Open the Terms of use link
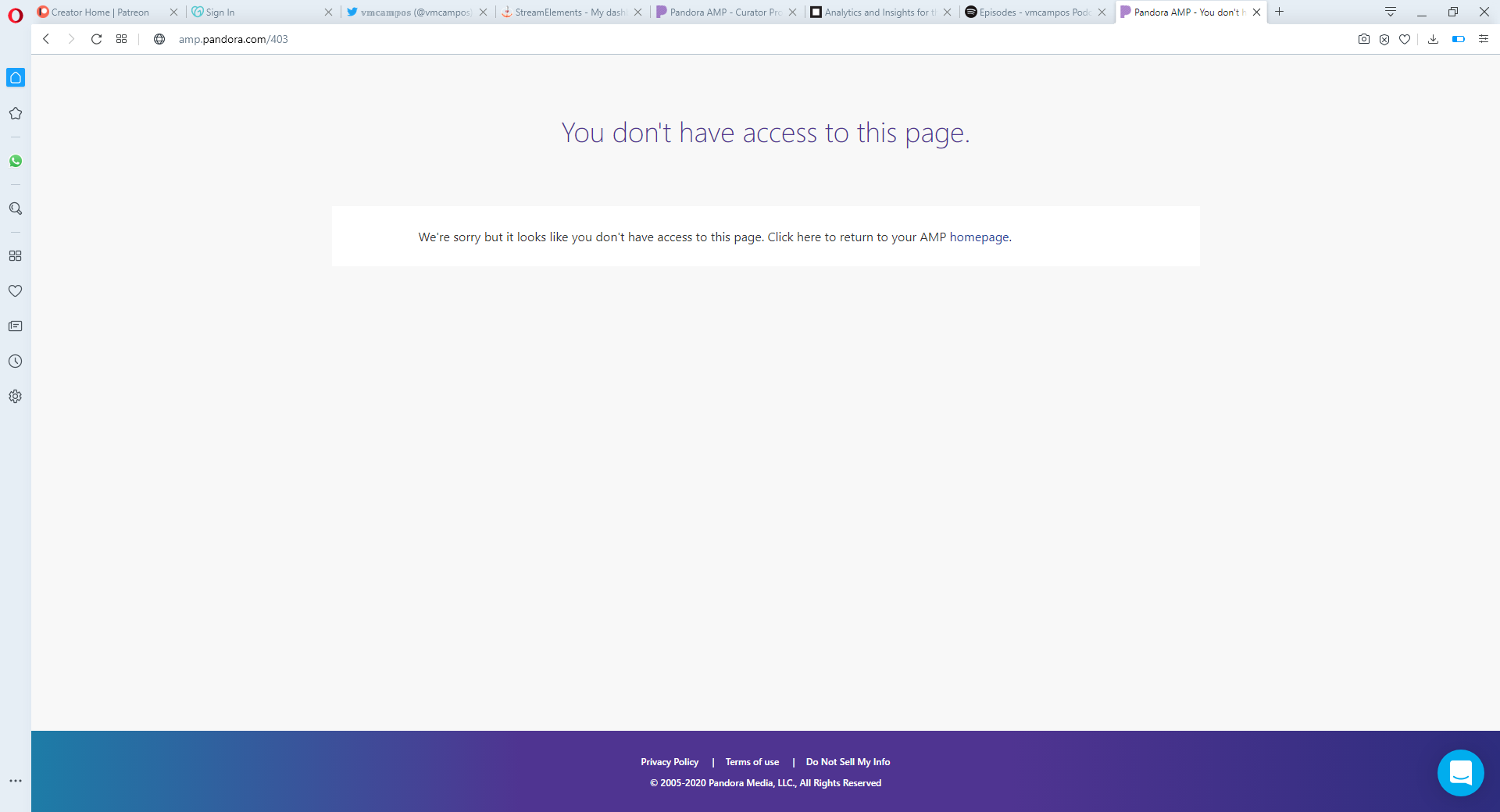 (x=752, y=761)
